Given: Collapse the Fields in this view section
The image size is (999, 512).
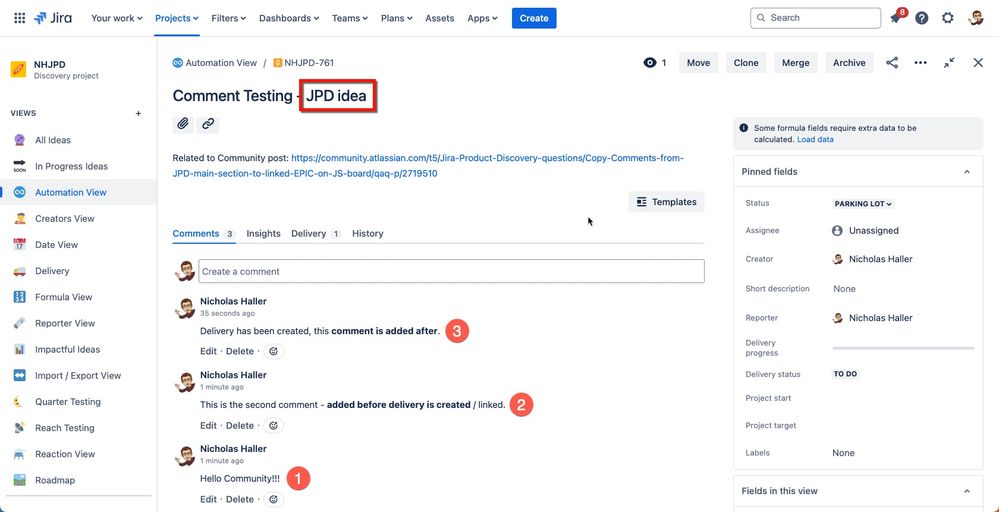Looking at the screenshot, I should point(967,491).
